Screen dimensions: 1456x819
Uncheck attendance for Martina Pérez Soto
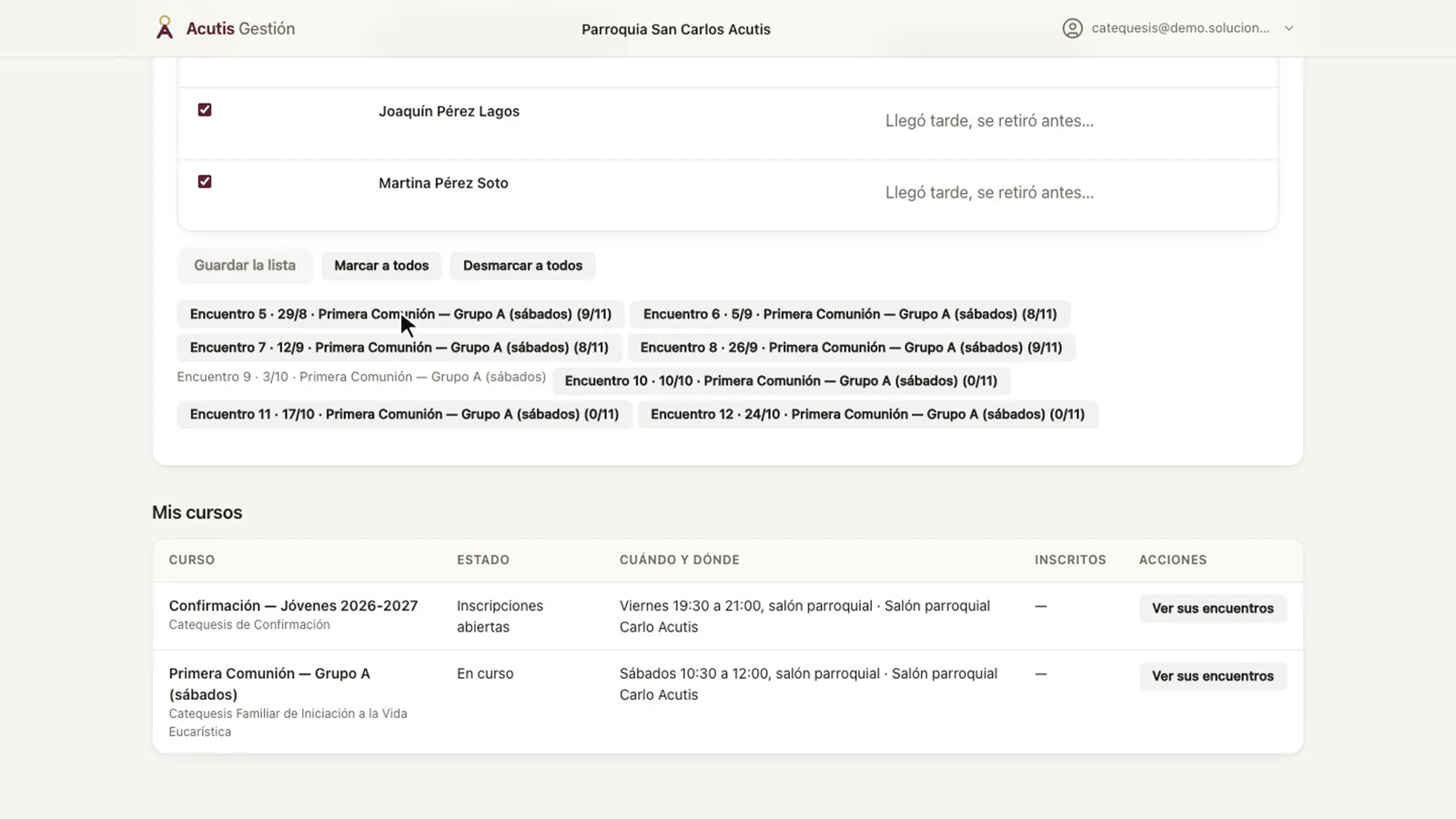point(205,182)
